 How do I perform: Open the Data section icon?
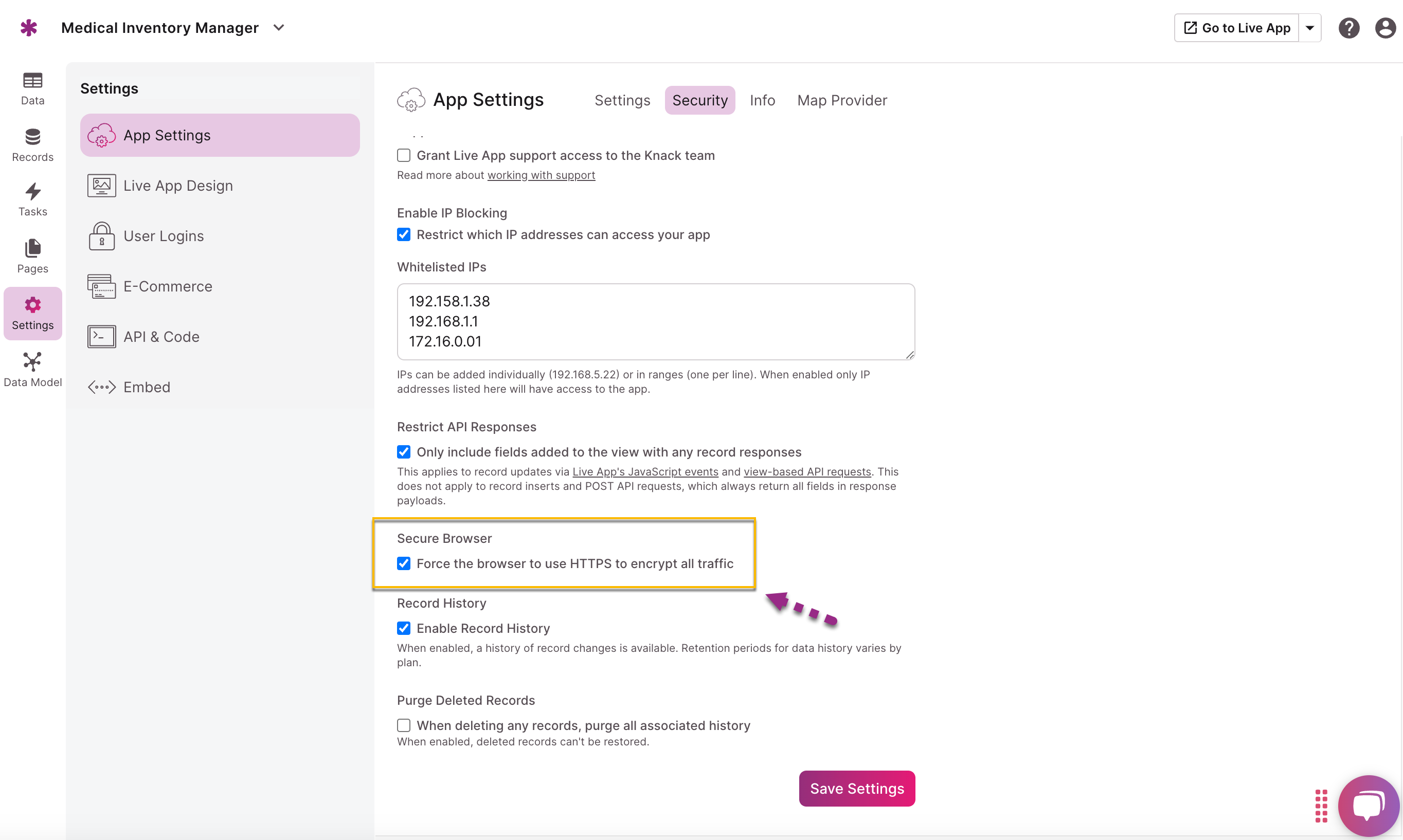tap(32, 80)
